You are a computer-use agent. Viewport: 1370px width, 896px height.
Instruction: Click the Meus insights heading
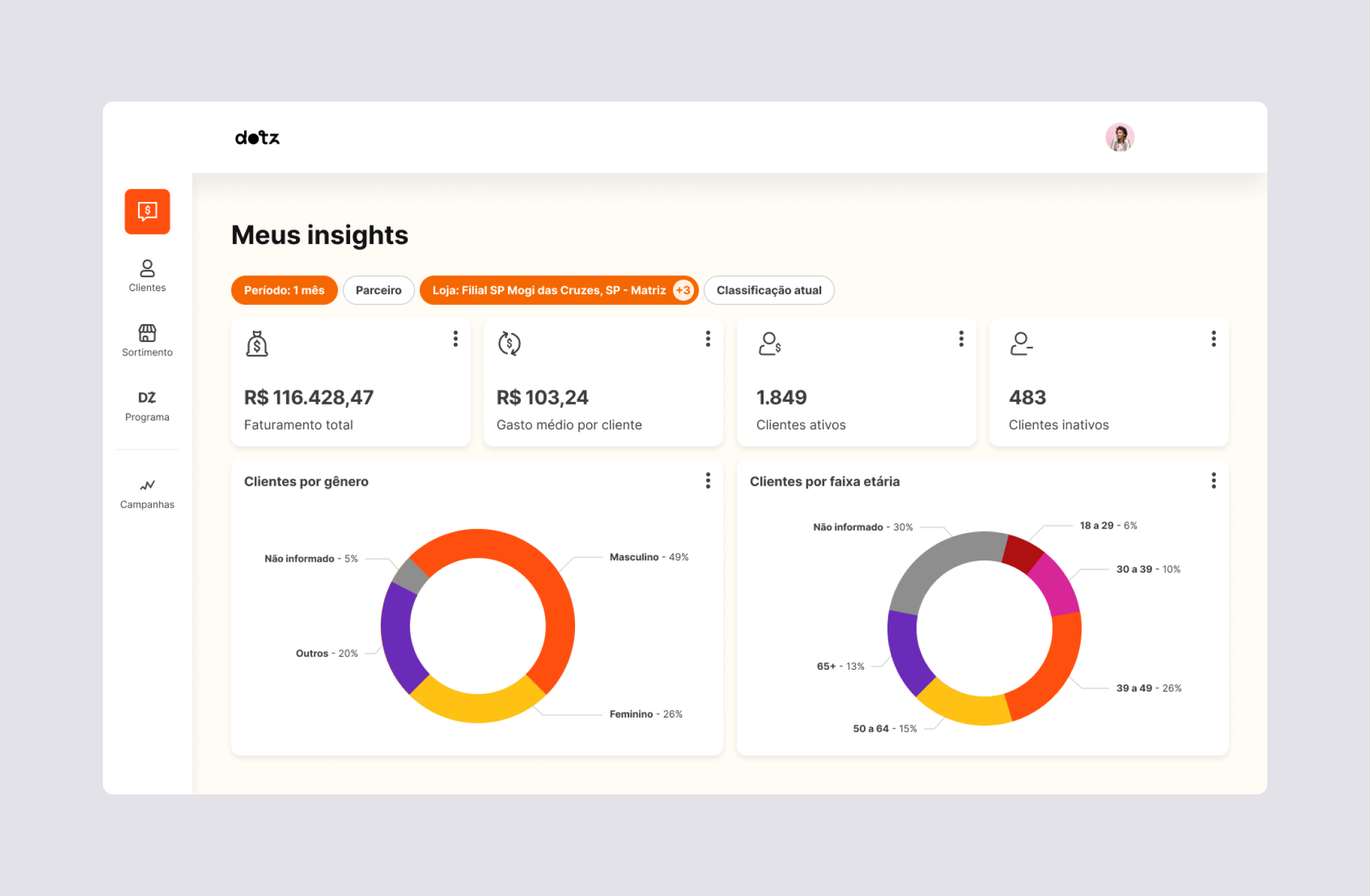click(319, 235)
